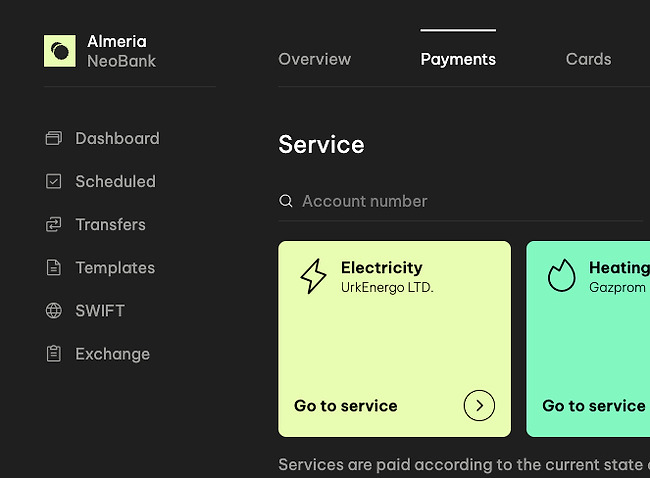Click the Templates document icon
The width and height of the screenshot is (650, 478).
click(x=53, y=267)
